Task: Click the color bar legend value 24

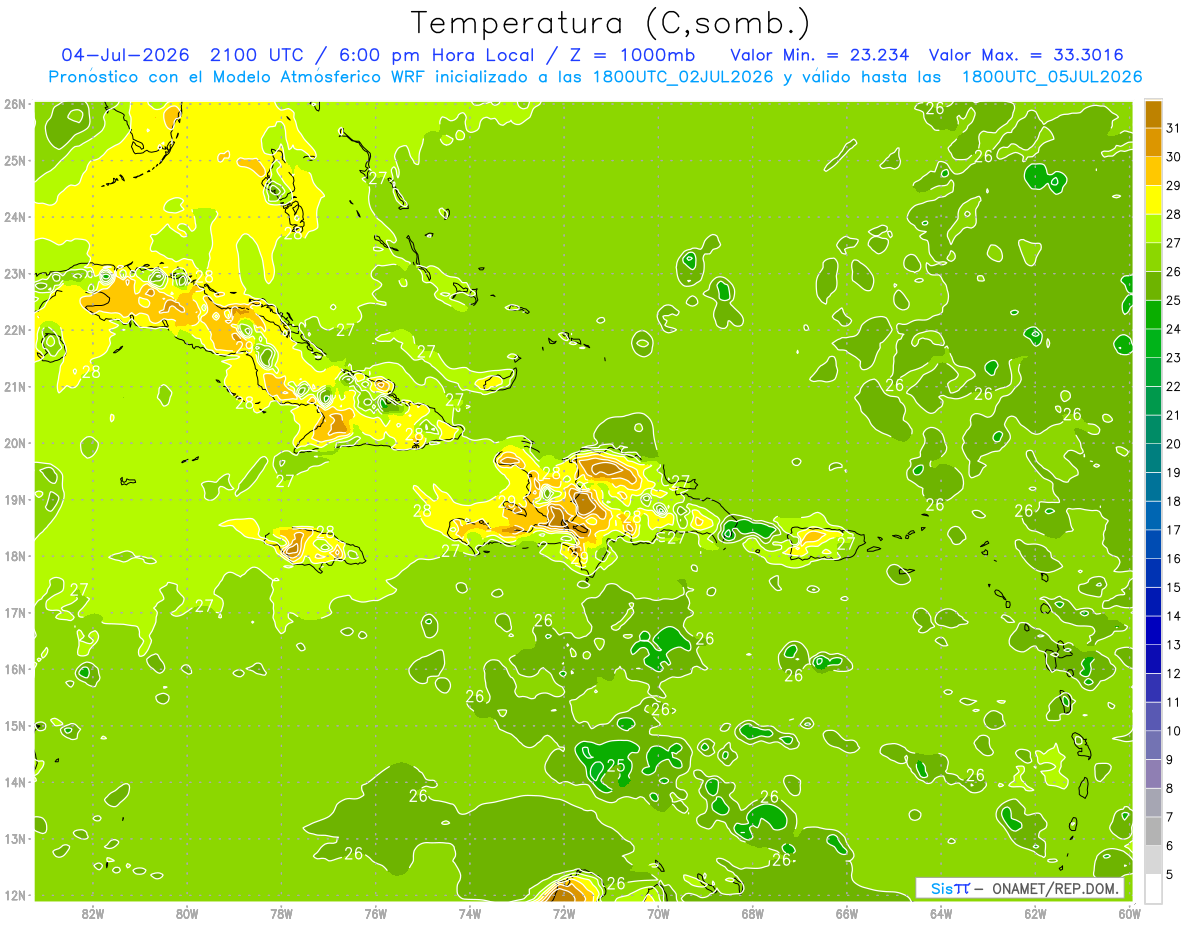Action: tap(1174, 329)
